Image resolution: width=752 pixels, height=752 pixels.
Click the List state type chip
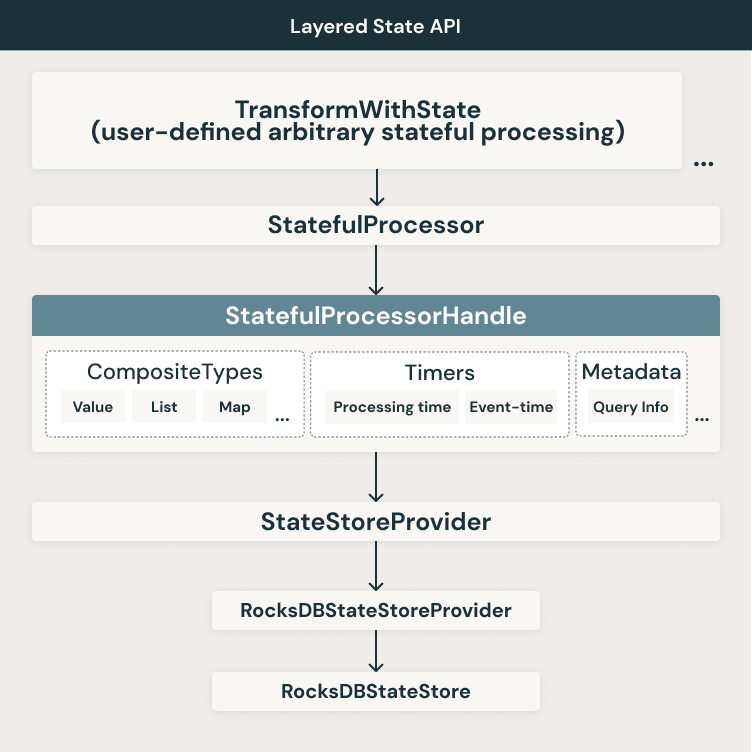coord(164,407)
